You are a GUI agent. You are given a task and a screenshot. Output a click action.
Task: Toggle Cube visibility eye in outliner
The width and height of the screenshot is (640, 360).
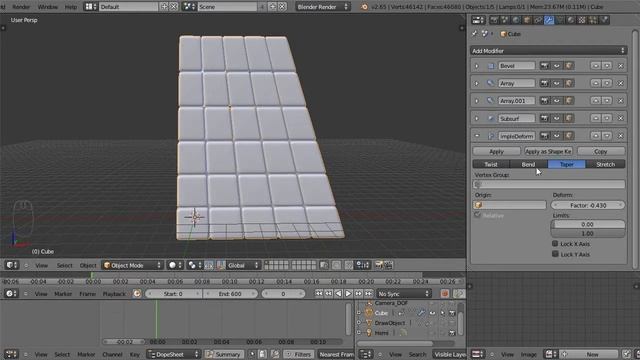coord(432,313)
